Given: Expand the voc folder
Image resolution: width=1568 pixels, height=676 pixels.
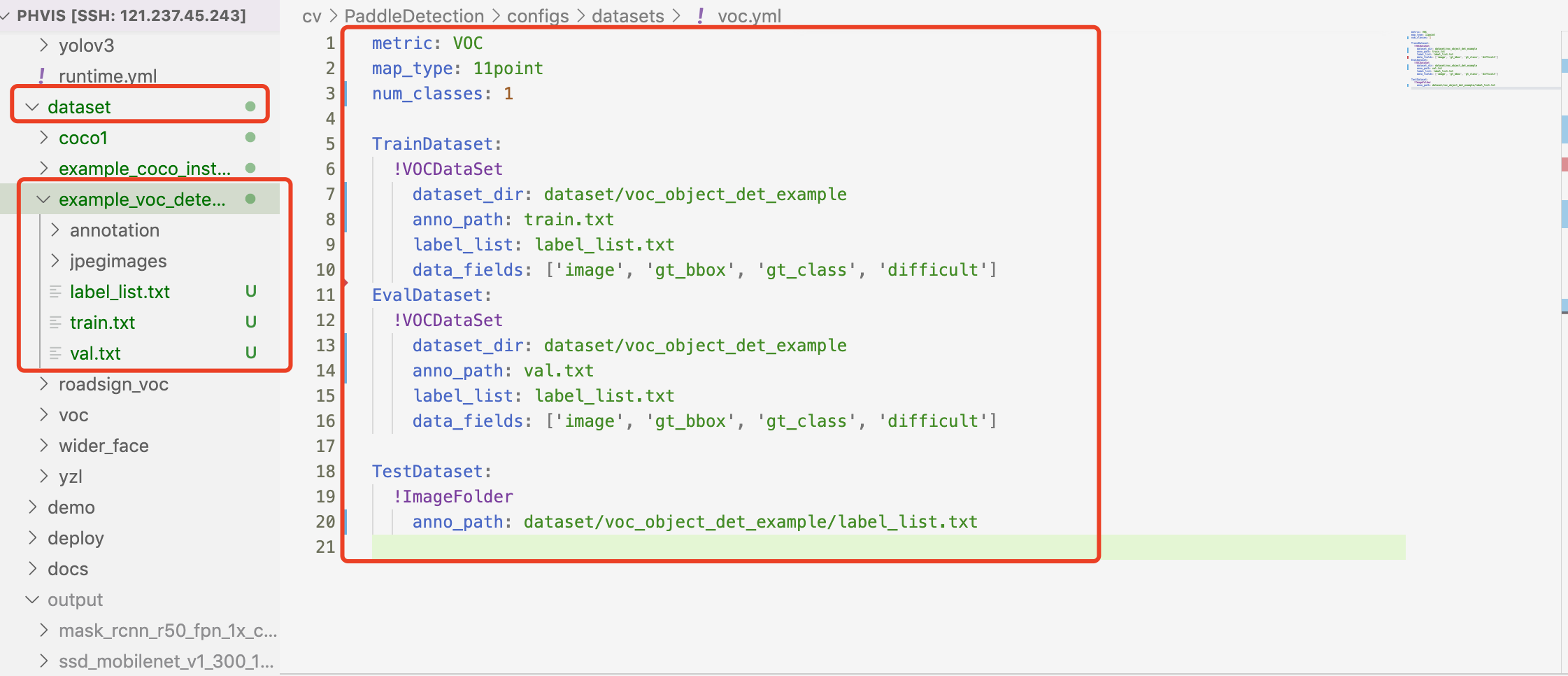Looking at the screenshot, I should click(x=44, y=415).
